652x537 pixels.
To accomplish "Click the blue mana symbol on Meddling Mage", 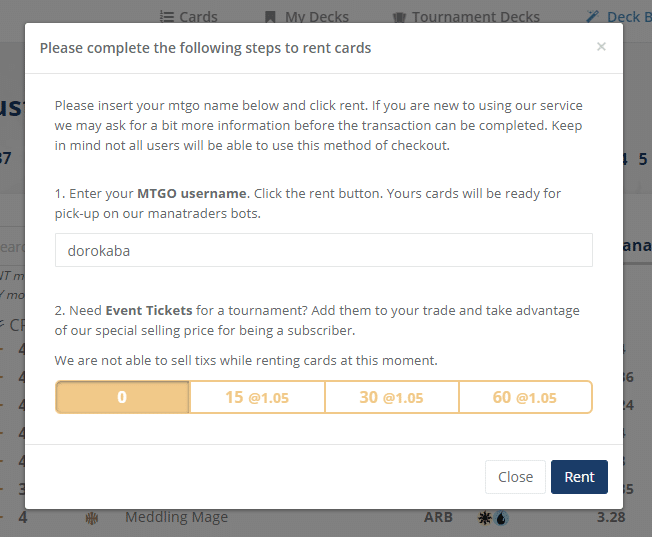I will [x=501, y=518].
